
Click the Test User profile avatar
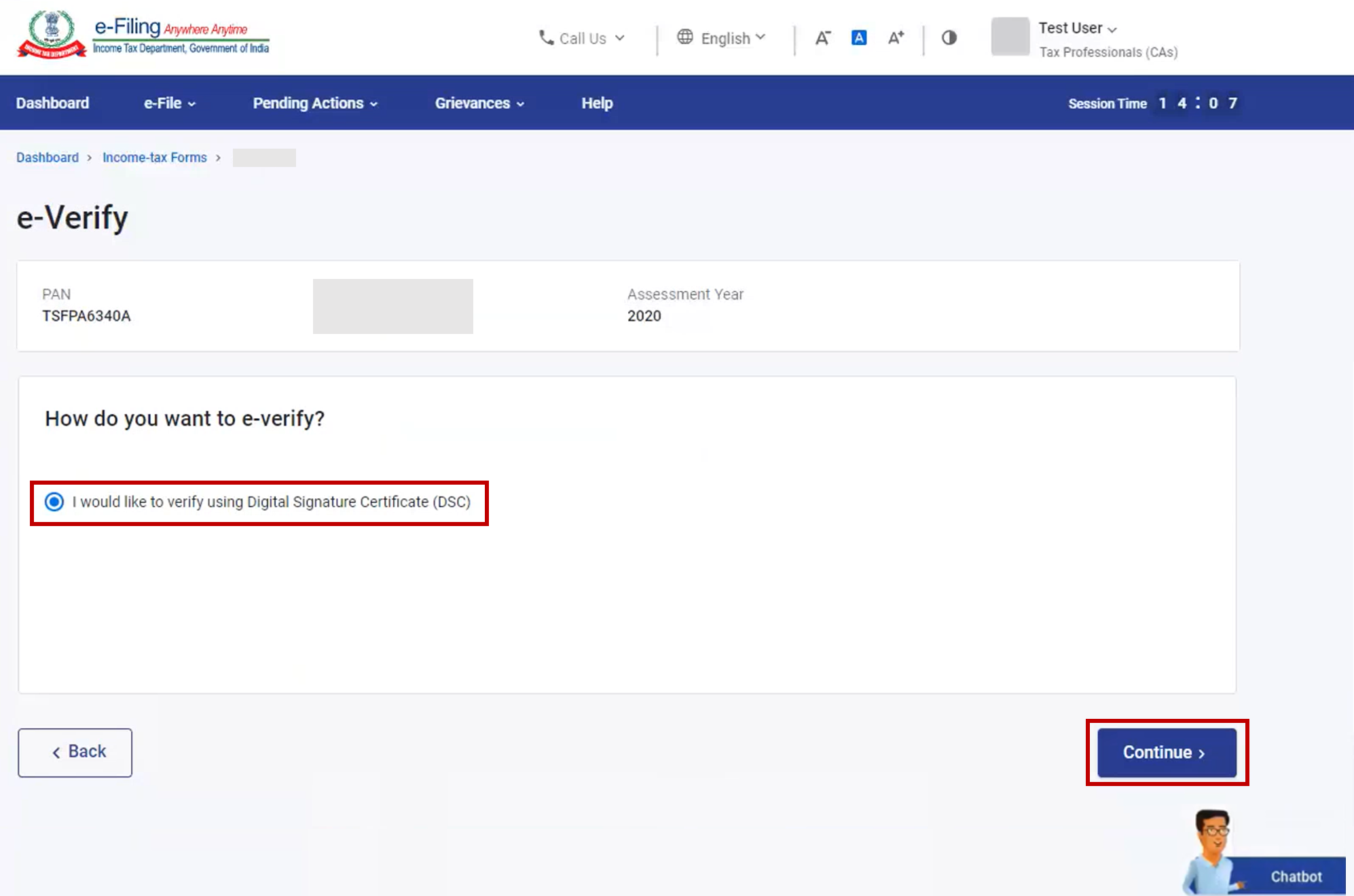[1010, 37]
